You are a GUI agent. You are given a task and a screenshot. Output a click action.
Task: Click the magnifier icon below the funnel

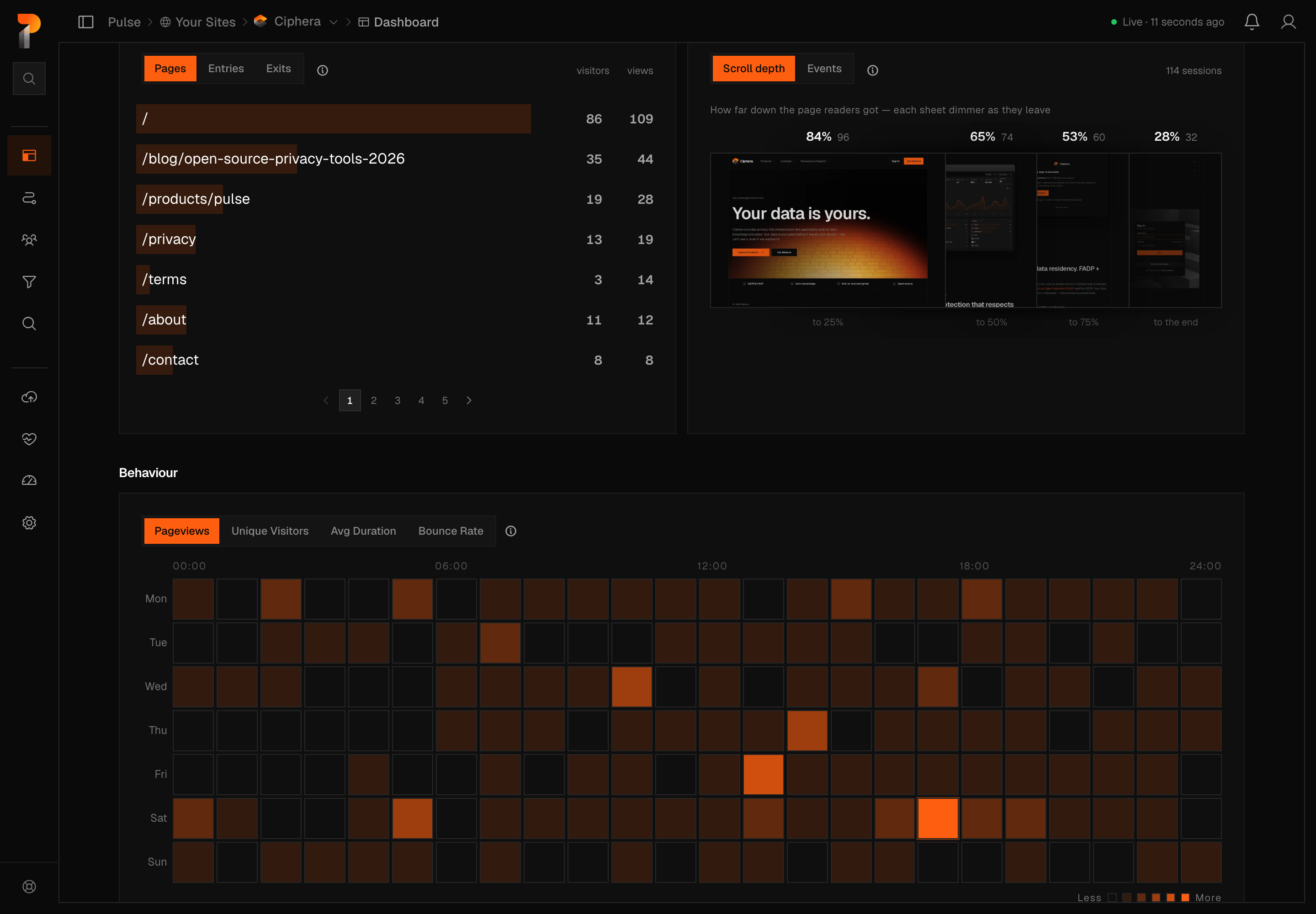click(29, 324)
